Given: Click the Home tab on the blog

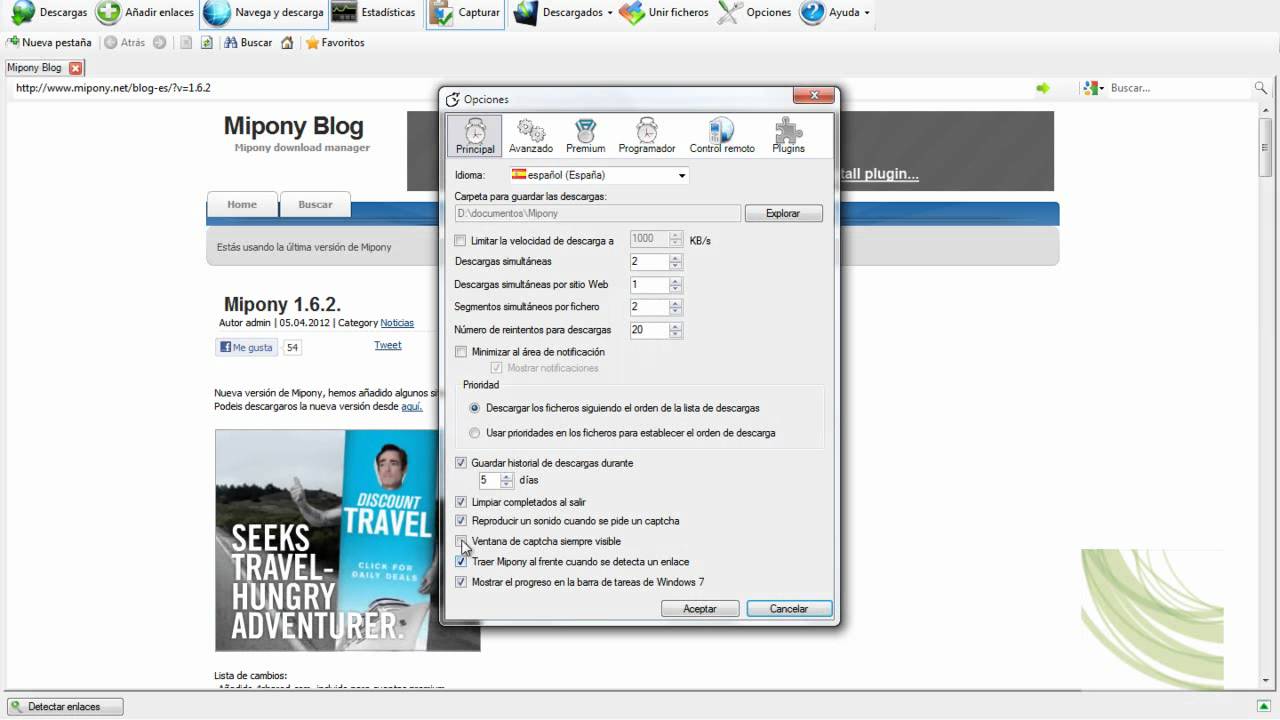Looking at the screenshot, I should pyautogui.click(x=242, y=204).
